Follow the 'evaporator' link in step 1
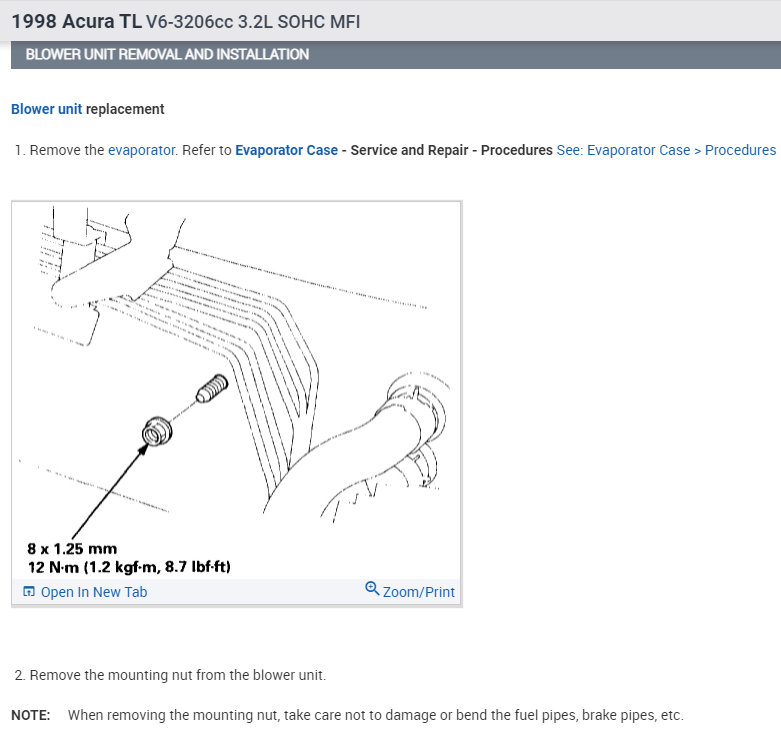 point(141,150)
